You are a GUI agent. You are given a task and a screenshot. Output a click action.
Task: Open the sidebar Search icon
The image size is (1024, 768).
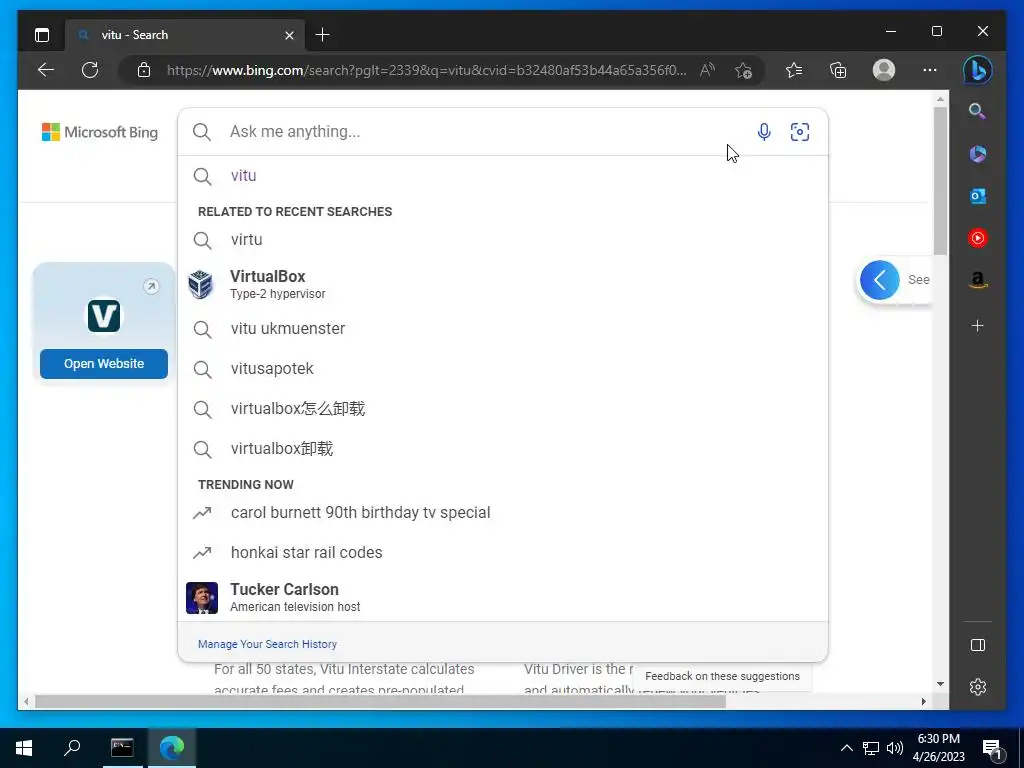(977, 111)
